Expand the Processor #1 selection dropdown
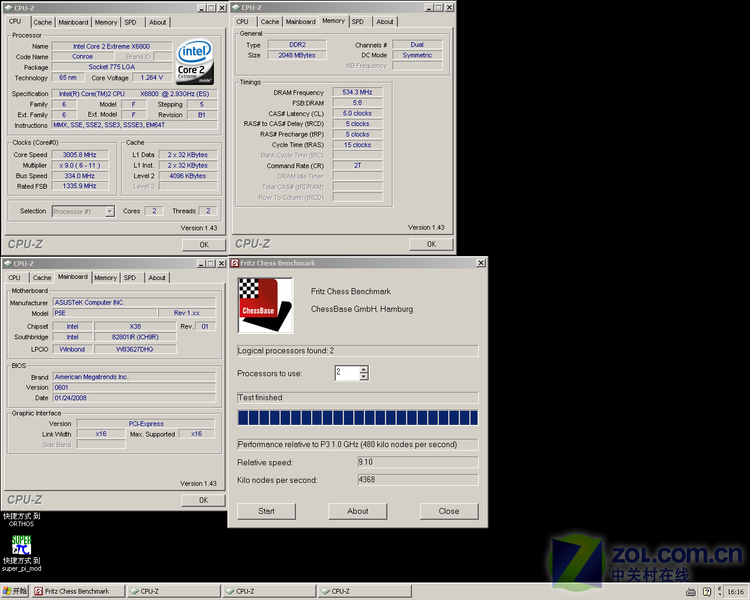This screenshot has height=600, width=750. click(110, 211)
